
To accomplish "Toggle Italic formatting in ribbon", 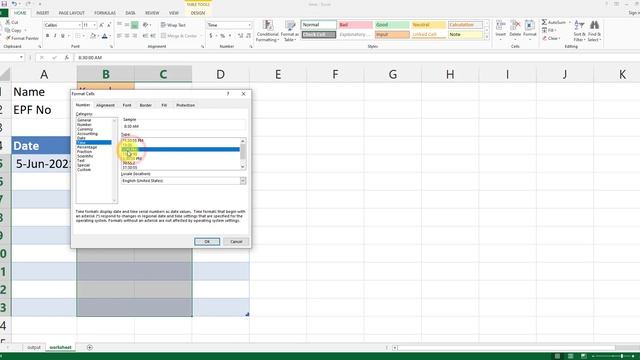I will 55,36.
